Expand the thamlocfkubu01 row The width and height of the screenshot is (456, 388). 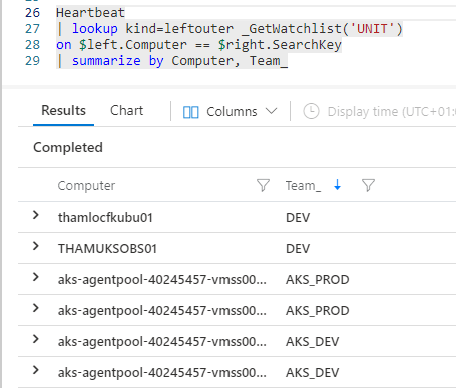(x=36, y=215)
